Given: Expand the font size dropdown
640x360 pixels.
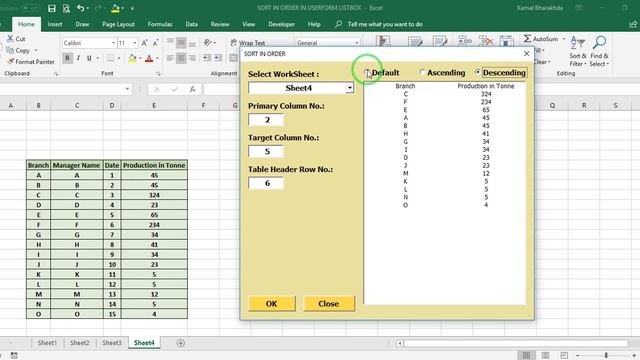Looking at the screenshot, I should click(135, 43).
